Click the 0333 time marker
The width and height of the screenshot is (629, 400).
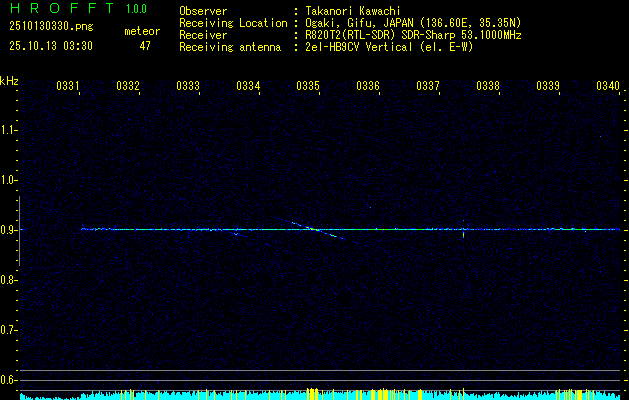pos(188,86)
